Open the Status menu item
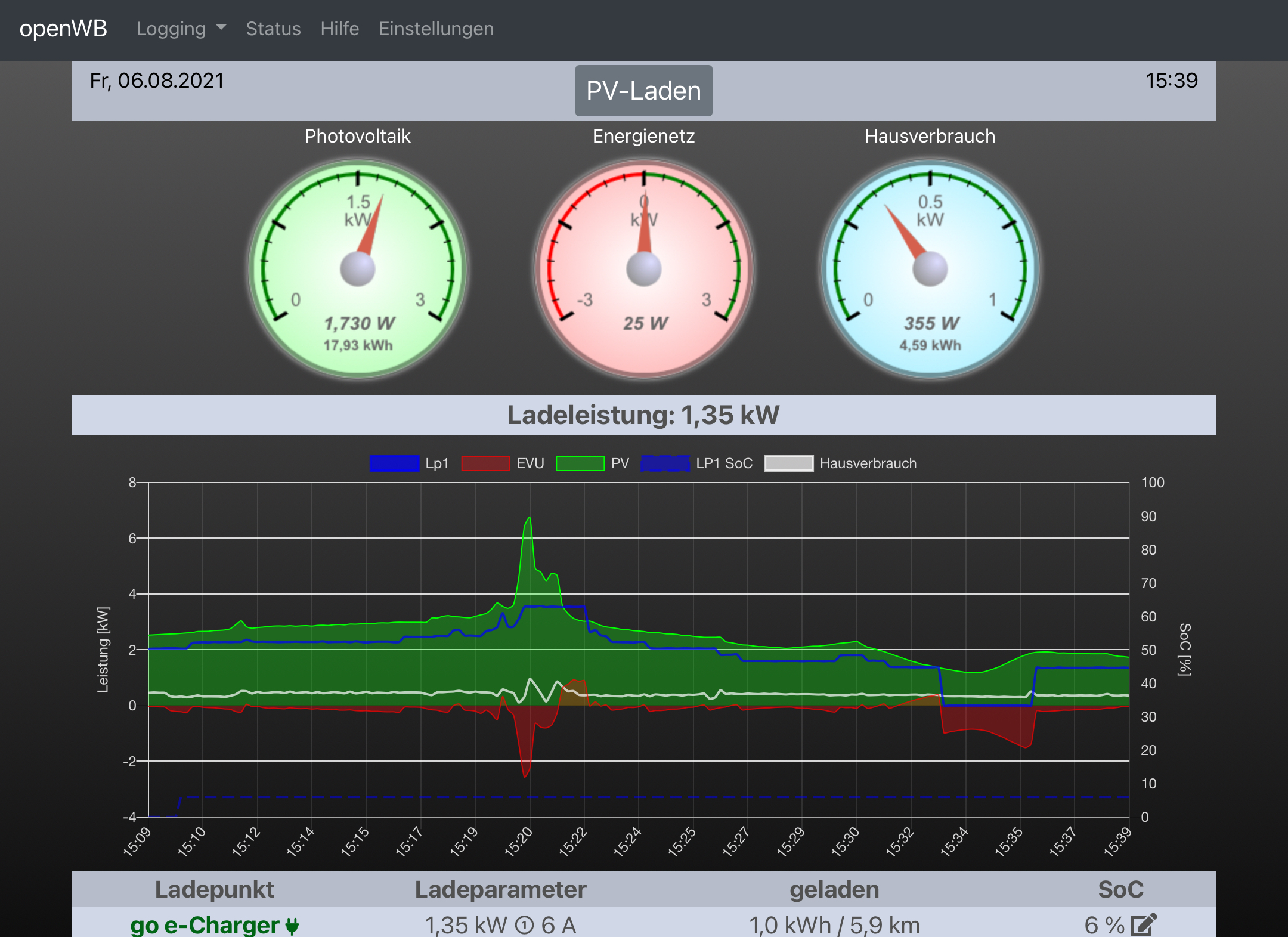Image resolution: width=1288 pixels, height=937 pixels. point(273,29)
